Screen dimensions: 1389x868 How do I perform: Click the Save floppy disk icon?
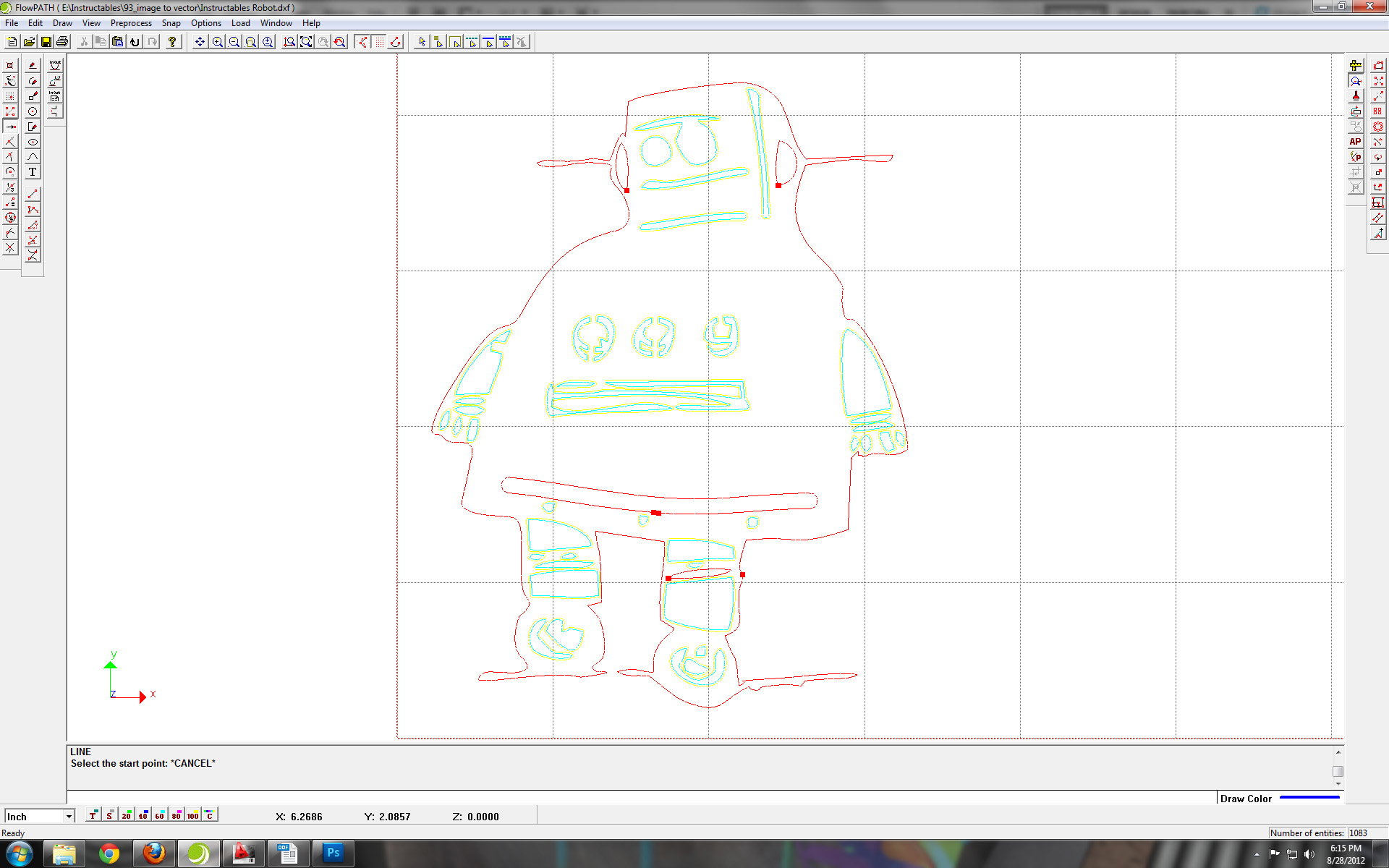click(46, 42)
